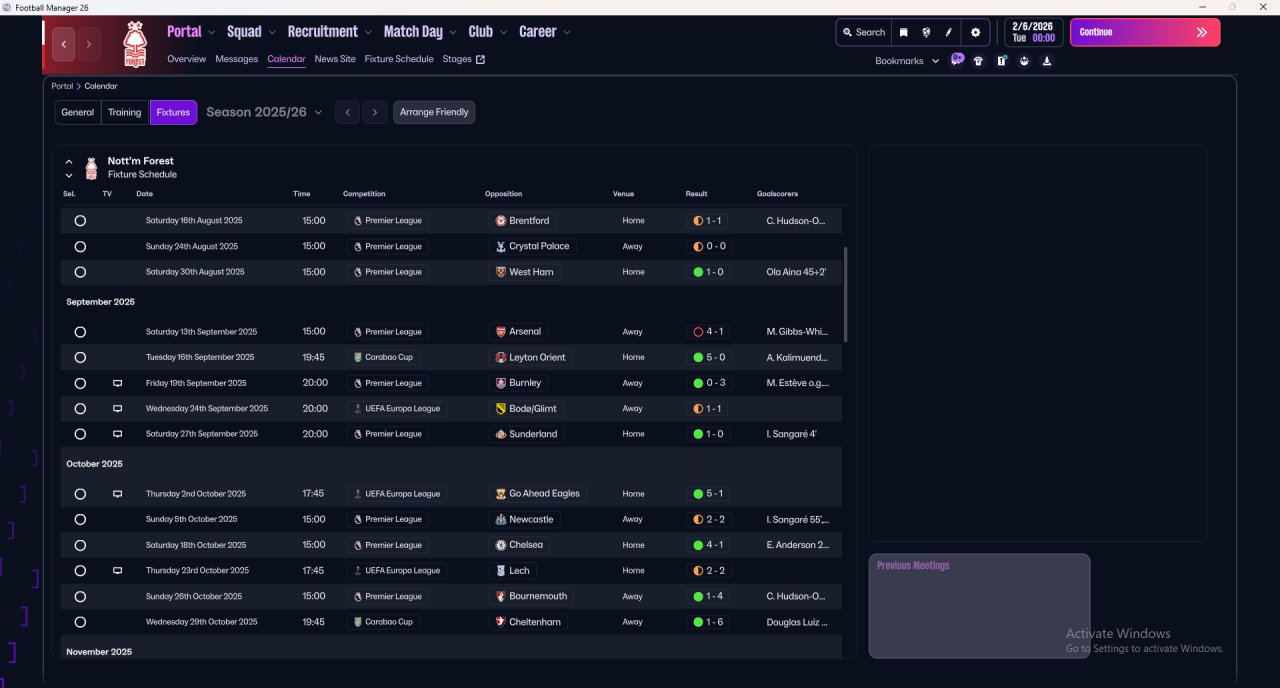Click the bookmark flag icon in top toolbar
The height and width of the screenshot is (688, 1280).
click(903, 32)
